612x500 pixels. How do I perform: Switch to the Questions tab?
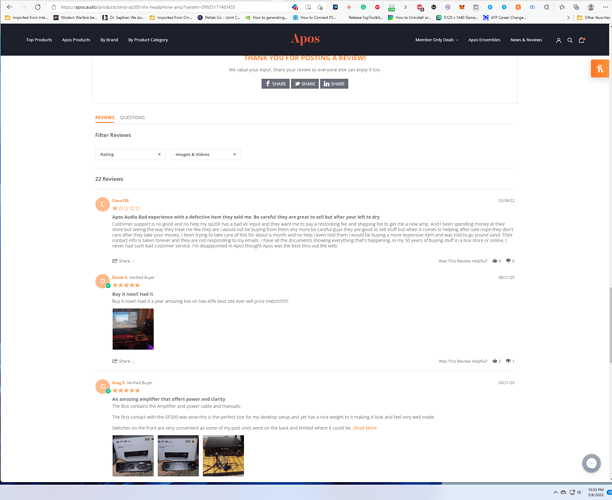click(132, 117)
